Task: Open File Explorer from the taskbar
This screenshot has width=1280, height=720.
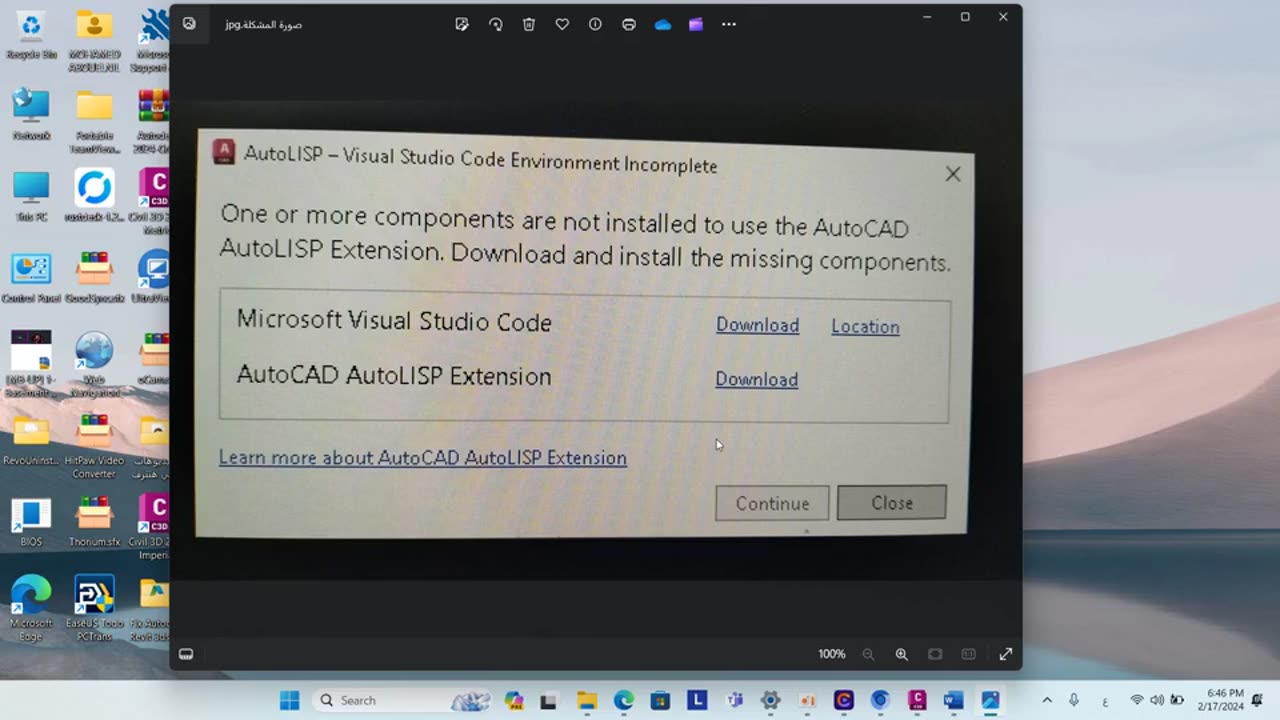Action: click(x=587, y=700)
